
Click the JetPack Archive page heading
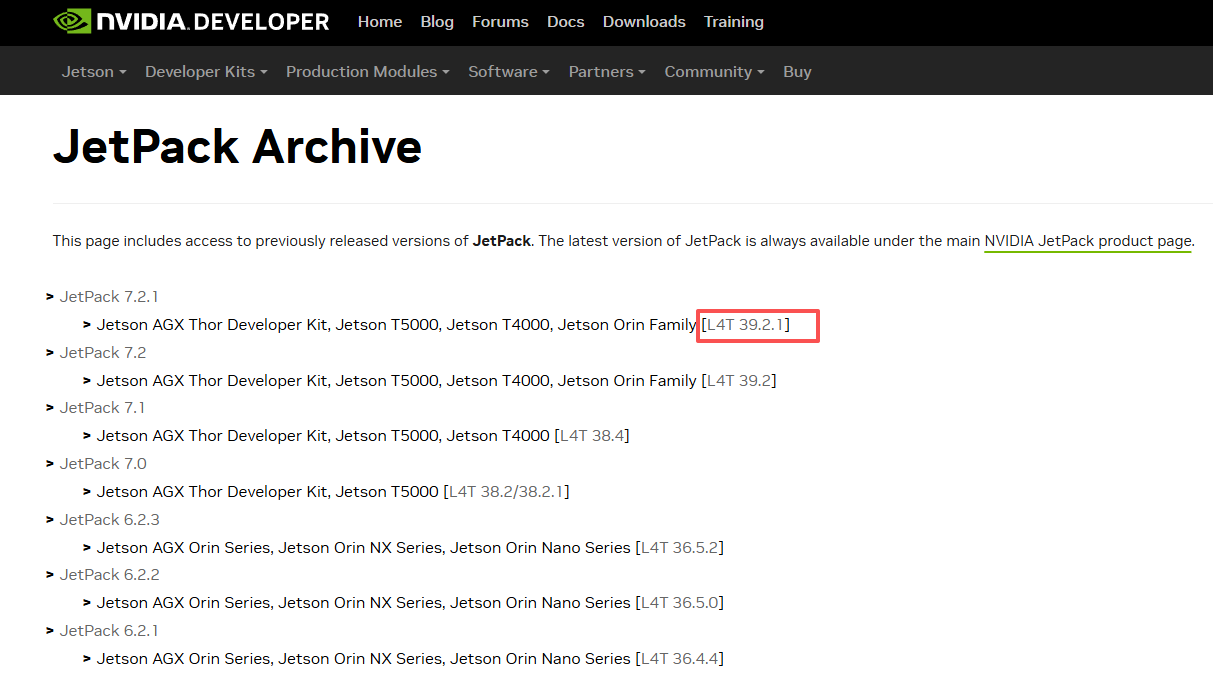(238, 147)
